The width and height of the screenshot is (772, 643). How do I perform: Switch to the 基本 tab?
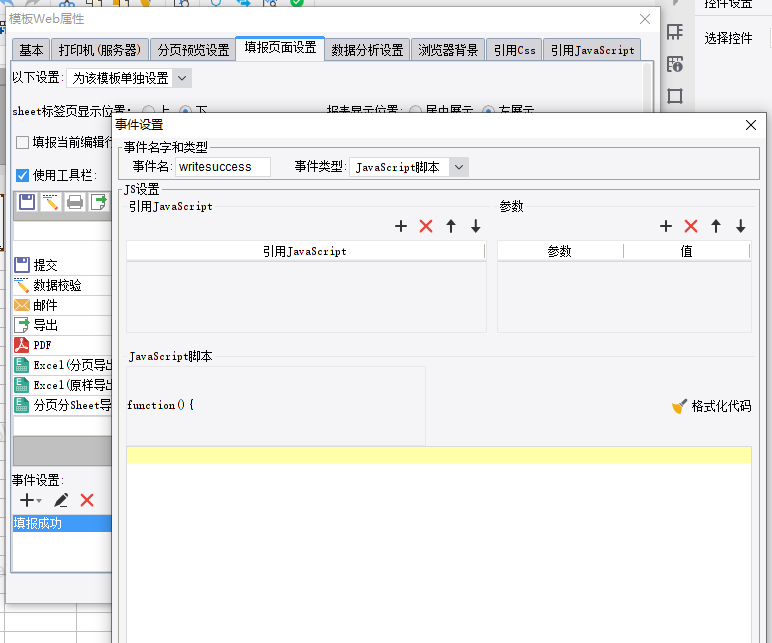pyautogui.click(x=31, y=50)
